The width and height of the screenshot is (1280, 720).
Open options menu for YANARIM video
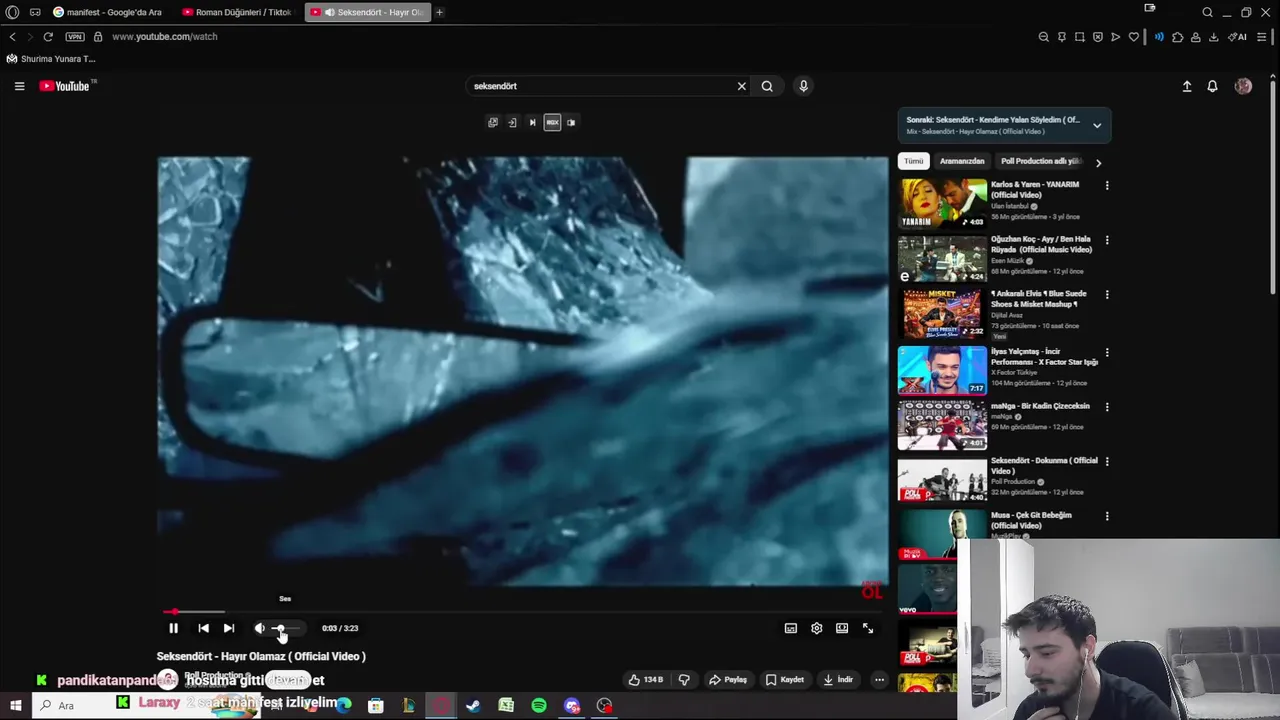(1106, 185)
